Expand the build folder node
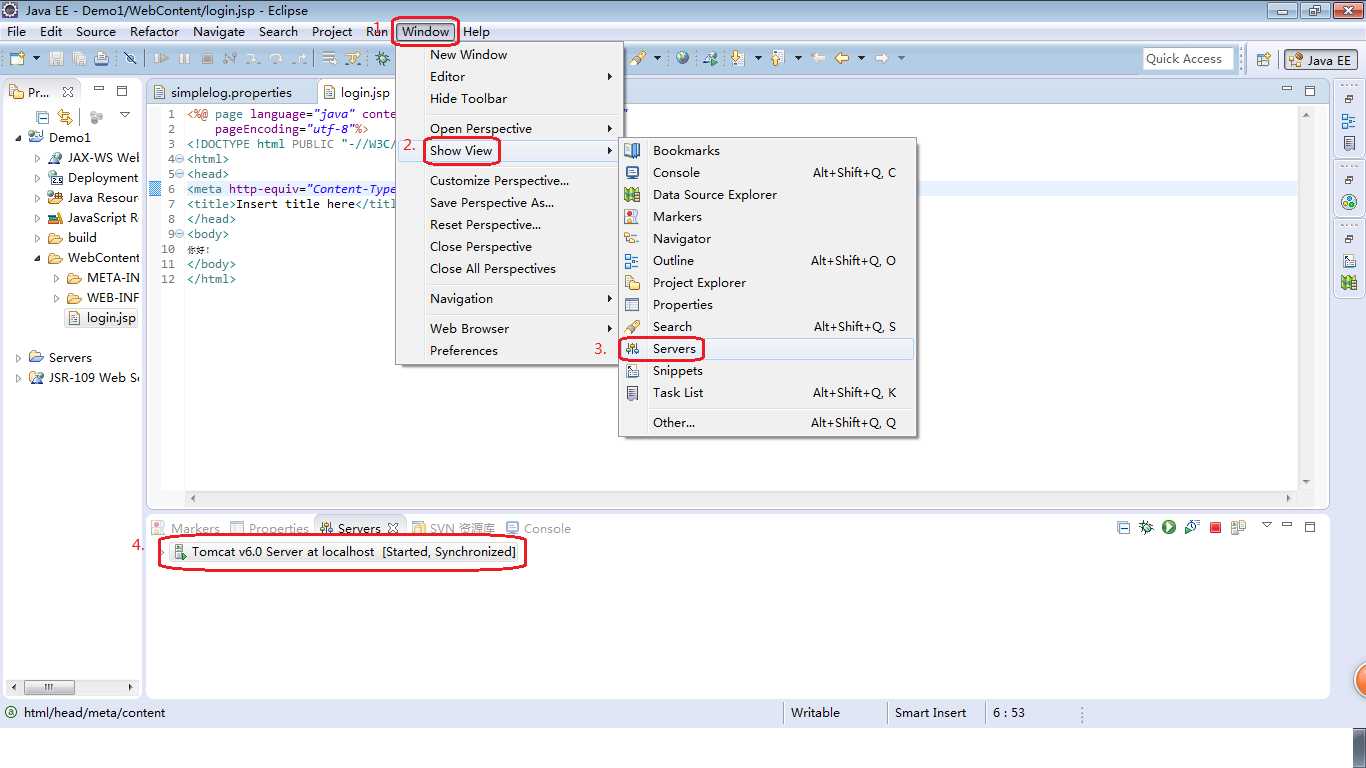Image resolution: width=1366 pixels, height=768 pixels. (x=38, y=237)
